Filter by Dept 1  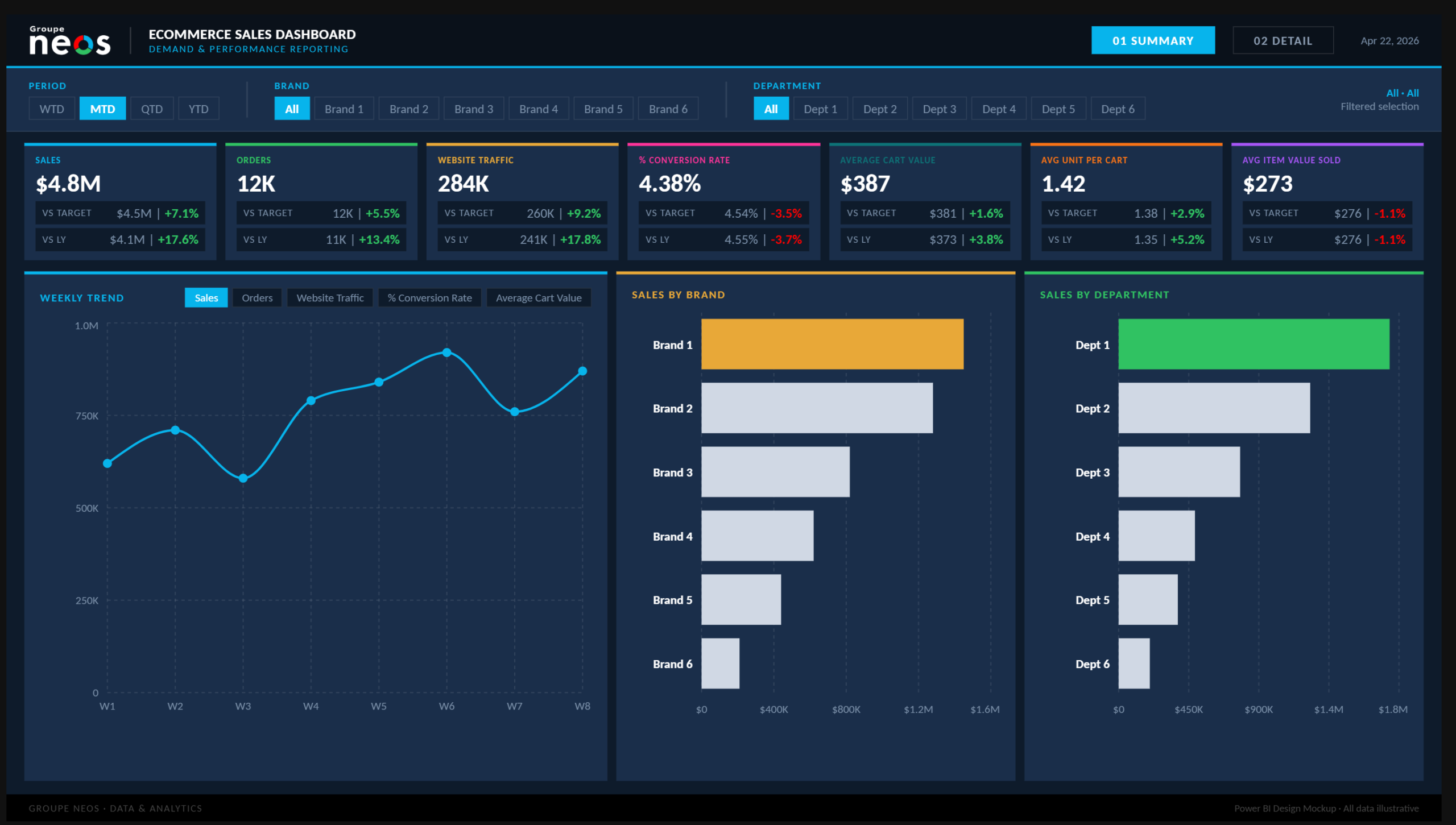coord(821,109)
